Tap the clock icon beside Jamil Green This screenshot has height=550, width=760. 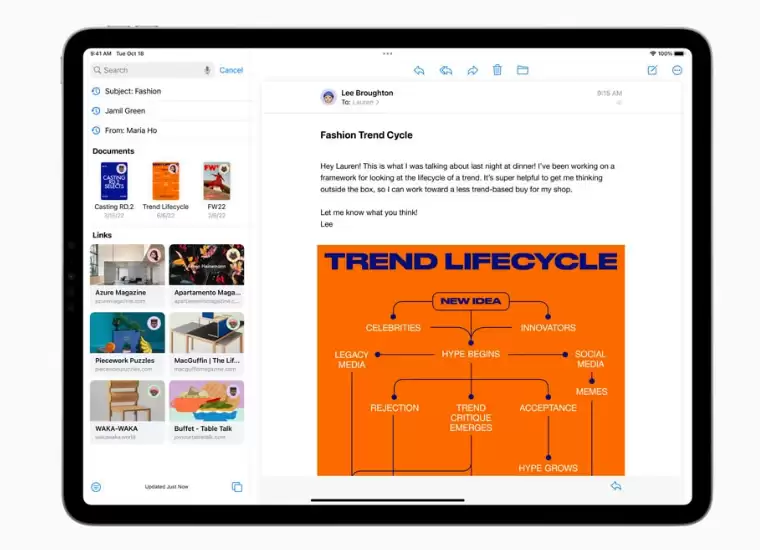(x=96, y=111)
